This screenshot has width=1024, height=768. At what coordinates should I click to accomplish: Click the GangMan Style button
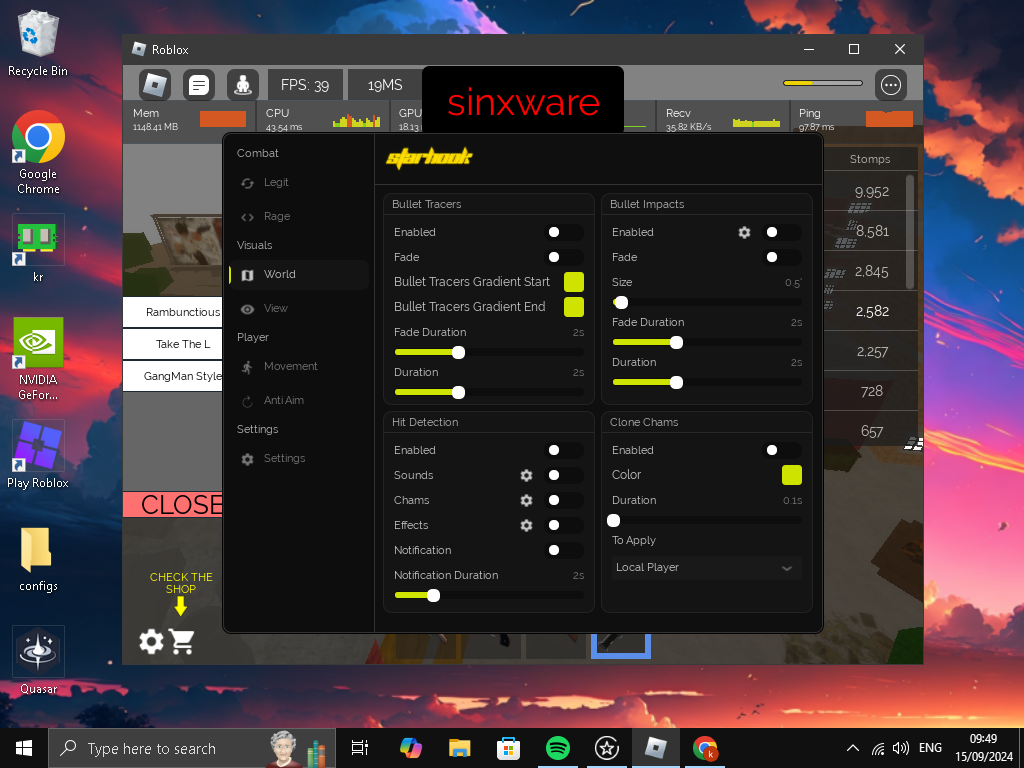pyautogui.click(x=173, y=376)
